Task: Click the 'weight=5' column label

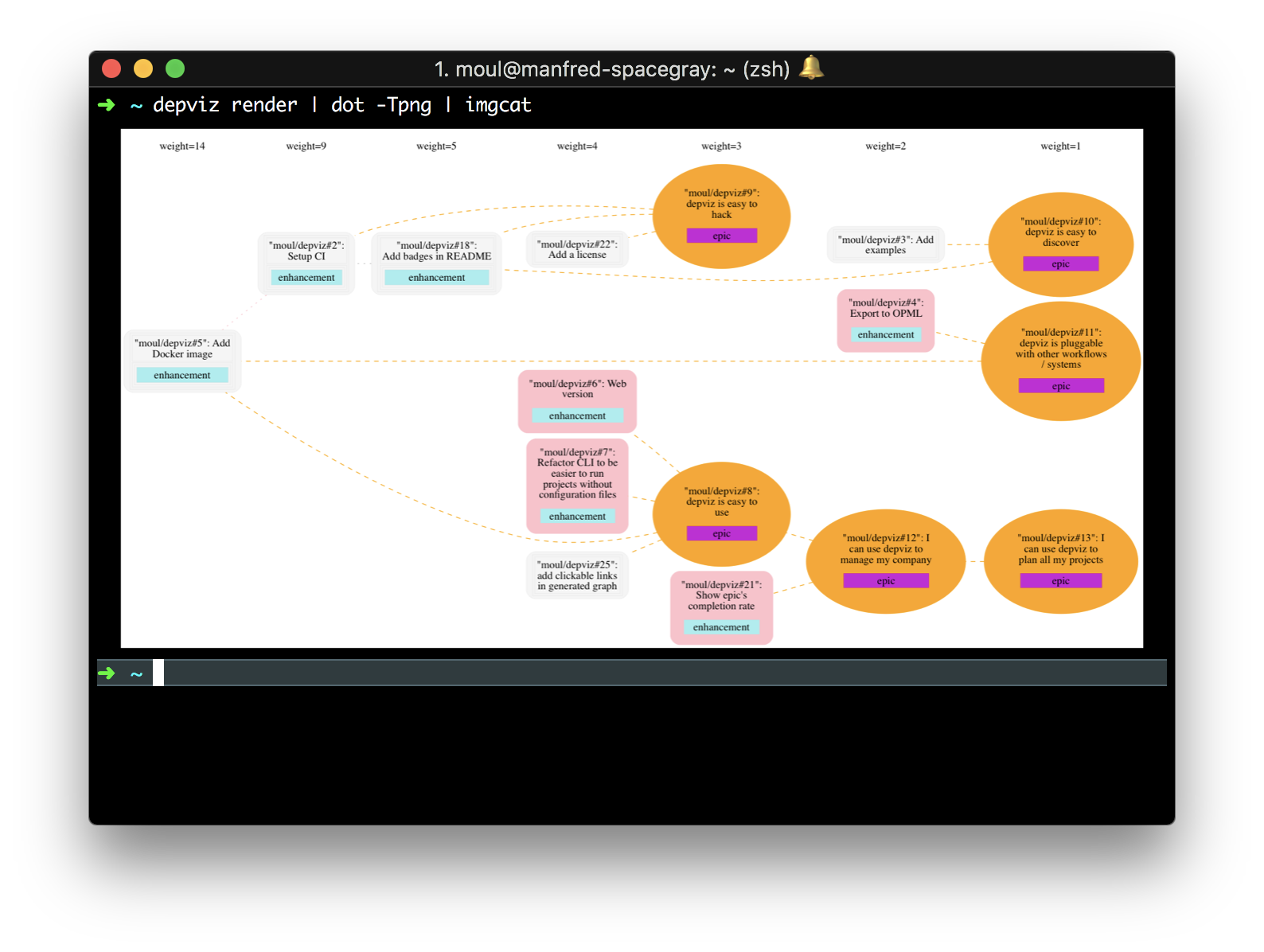Action: 436,146
